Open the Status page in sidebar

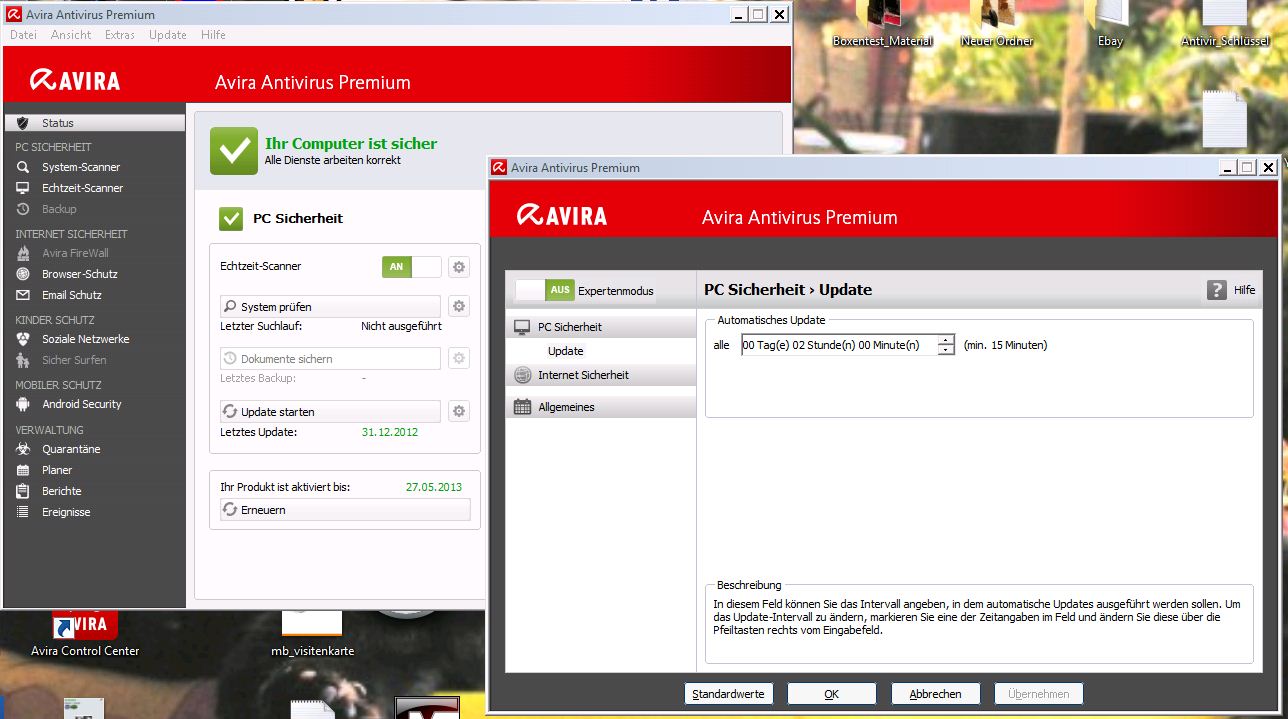pyautogui.click(x=94, y=123)
